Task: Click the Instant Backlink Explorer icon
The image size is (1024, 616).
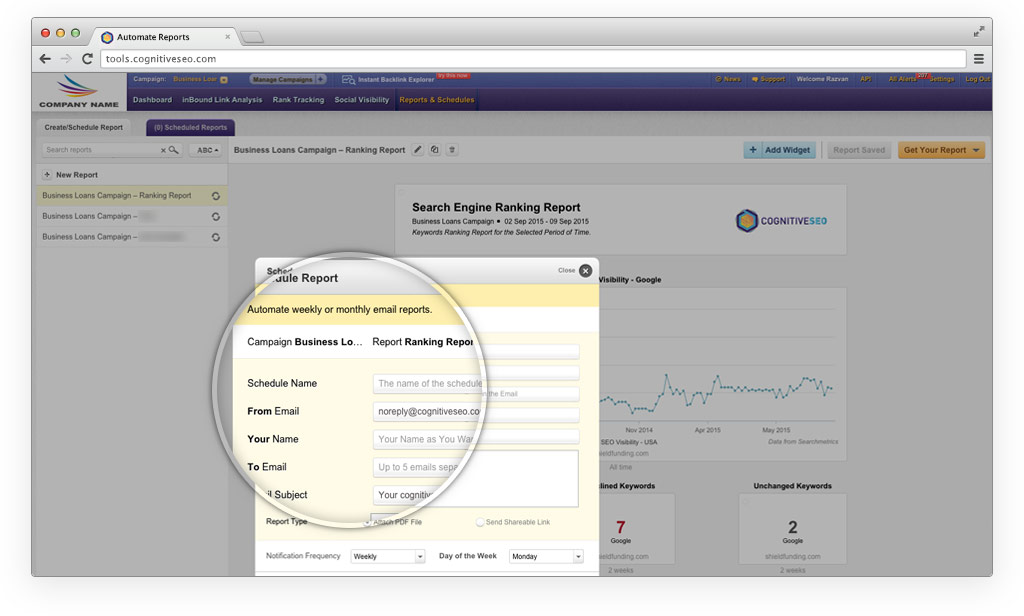Action: pos(349,80)
